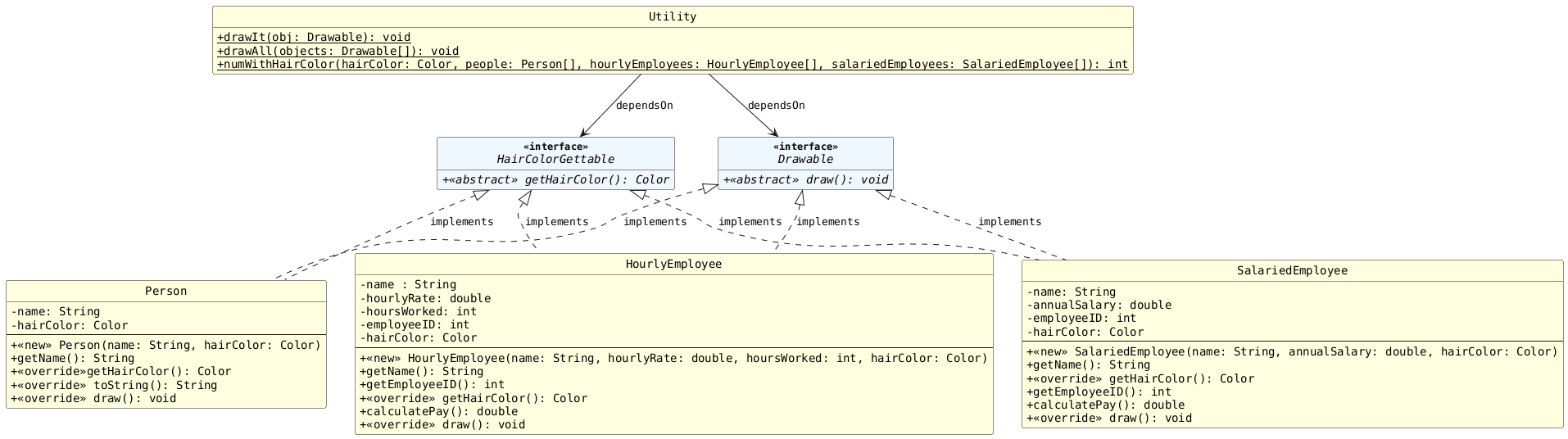
Task: Click the hoursWorked: int field
Action: pos(418,311)
